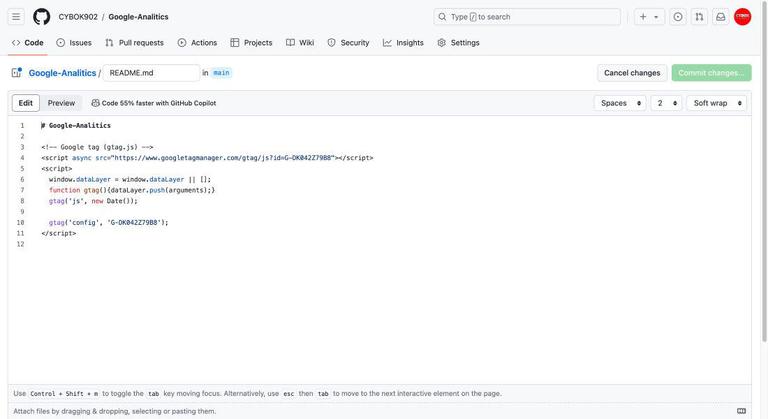Click the plus create-new icon
The height and width of the screenshot is (419, 768).
point(643,17)
